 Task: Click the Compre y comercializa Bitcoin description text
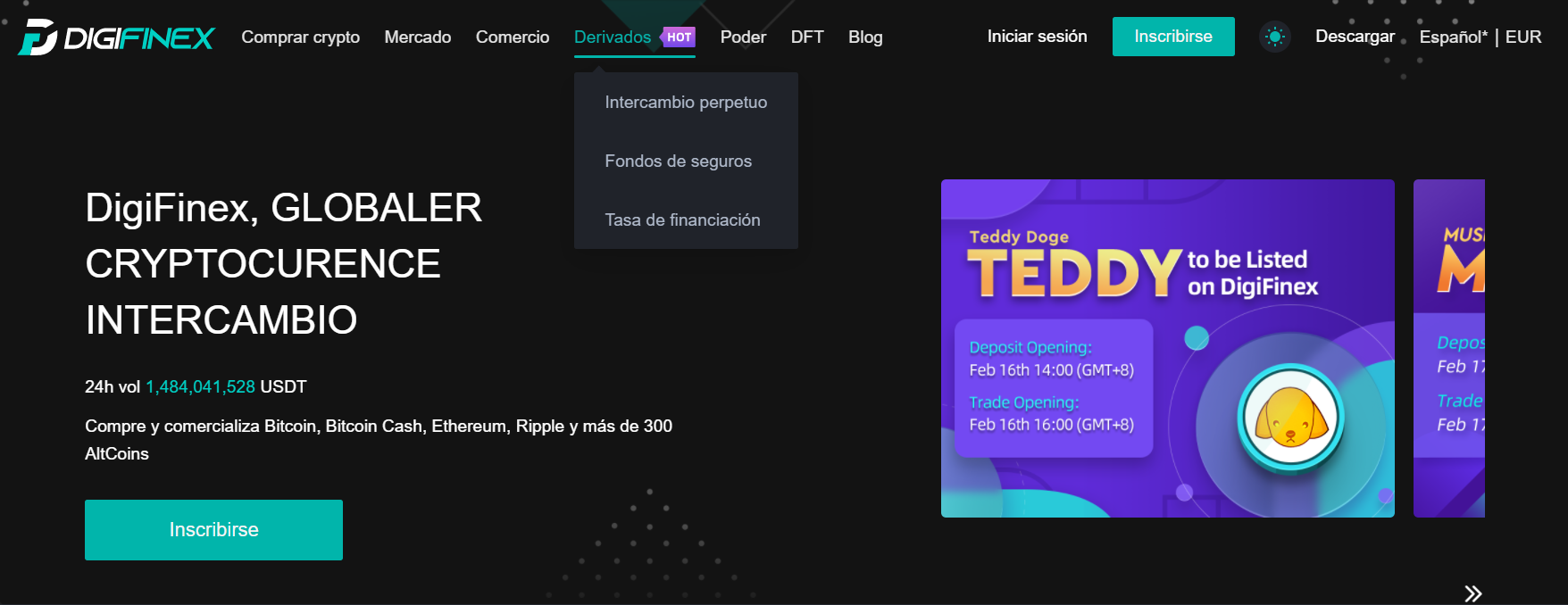point(379,439)
